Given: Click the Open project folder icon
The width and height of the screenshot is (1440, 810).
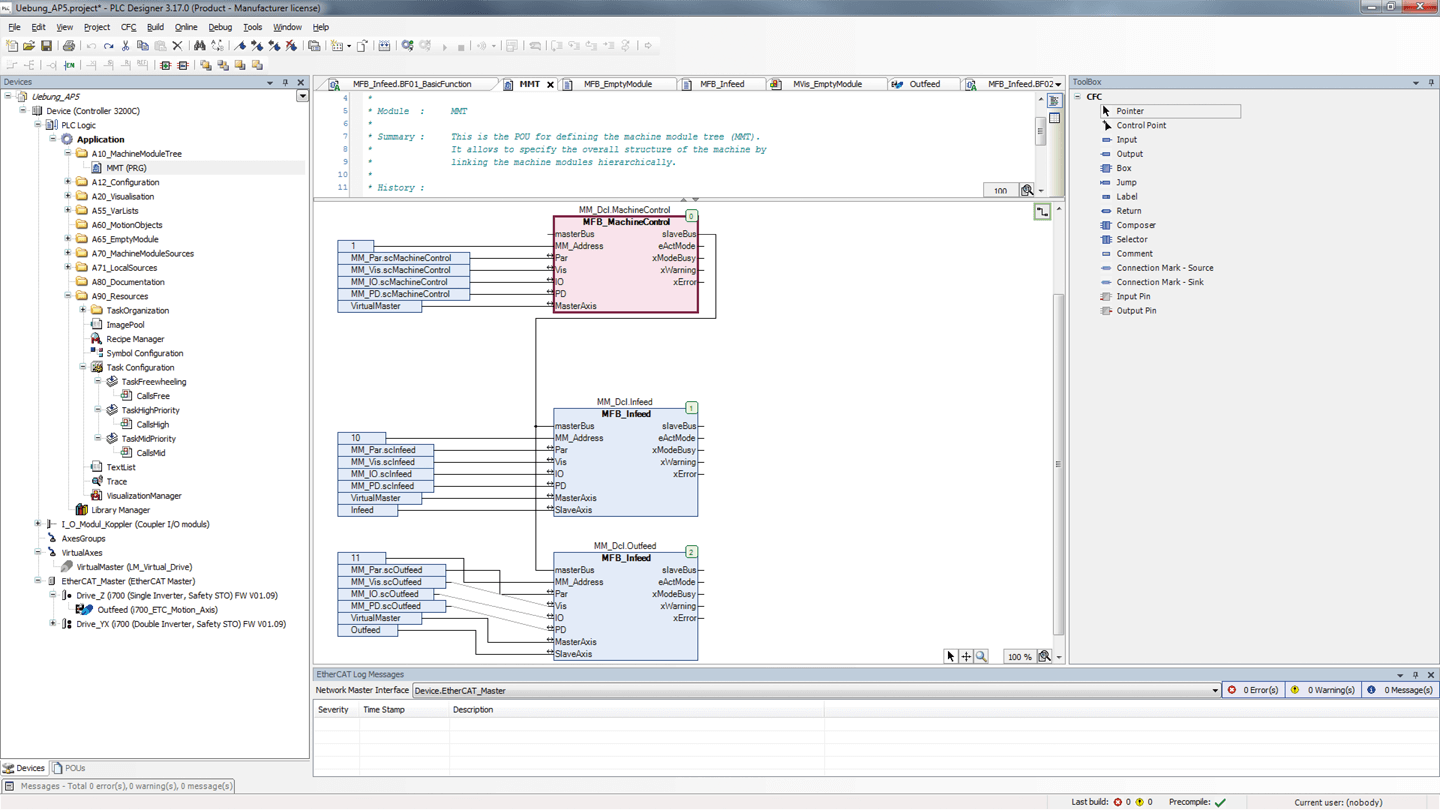Looking at the screenshot, I should tap(29, 46).
